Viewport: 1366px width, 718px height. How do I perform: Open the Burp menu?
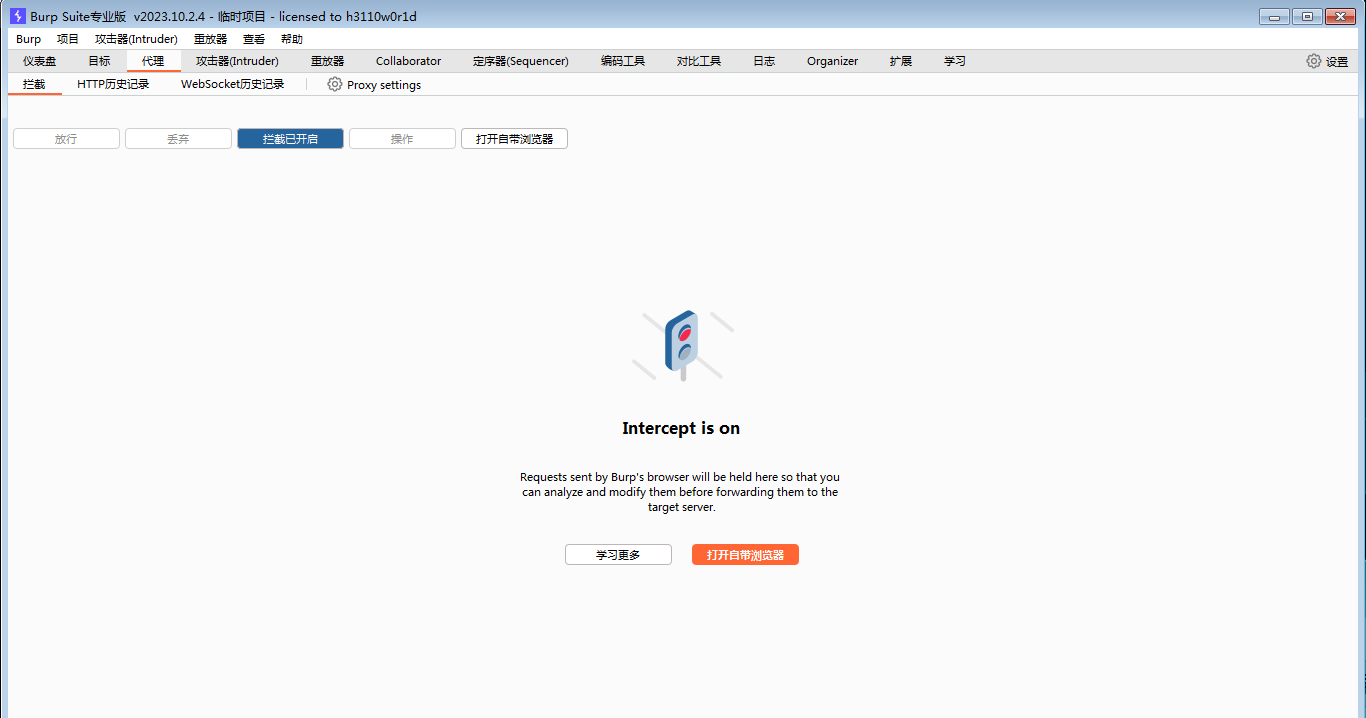point(29,39)
